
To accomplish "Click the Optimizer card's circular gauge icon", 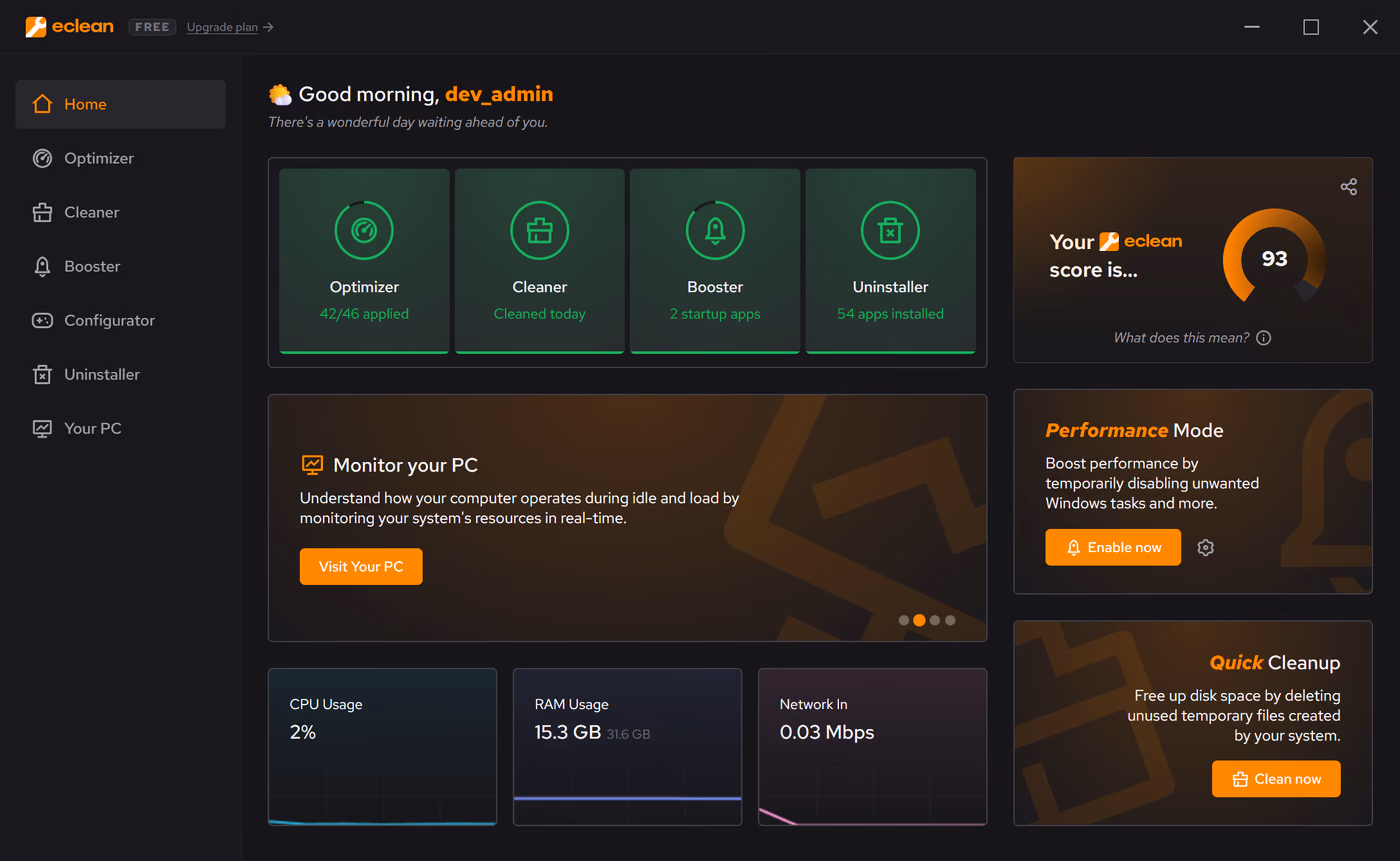I will [364, 230].
